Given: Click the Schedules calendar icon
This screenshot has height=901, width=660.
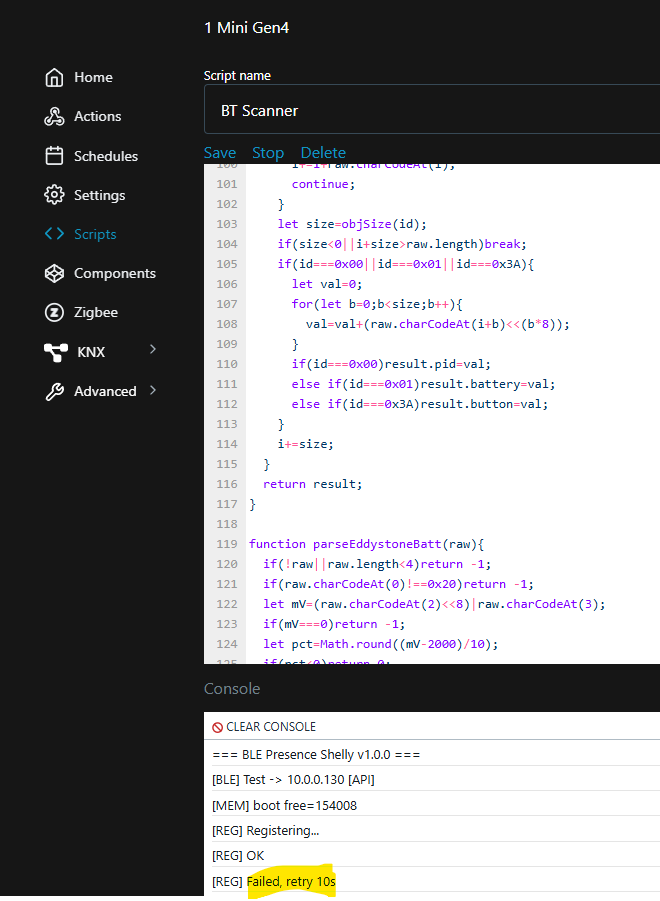Looking at the screenshot, I should pyautogui.click(x=54, y=156).
